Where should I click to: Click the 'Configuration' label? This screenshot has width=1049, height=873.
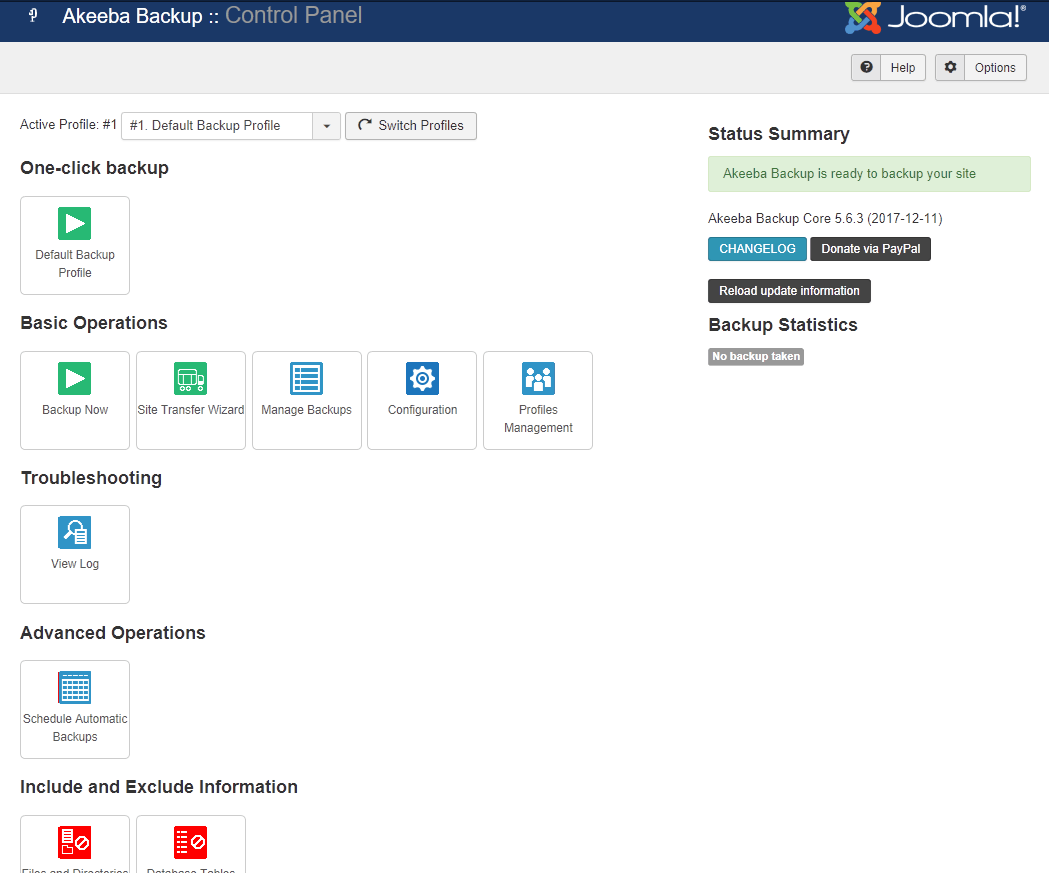[x=423, y=410]
